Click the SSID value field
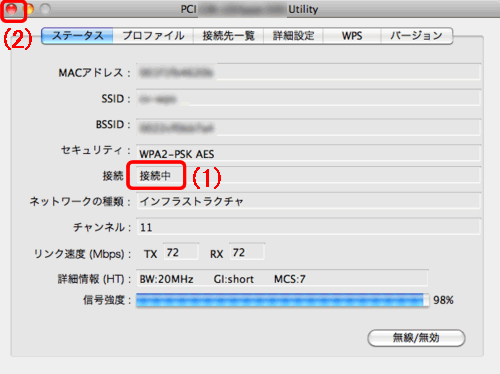 pos(308,98)
